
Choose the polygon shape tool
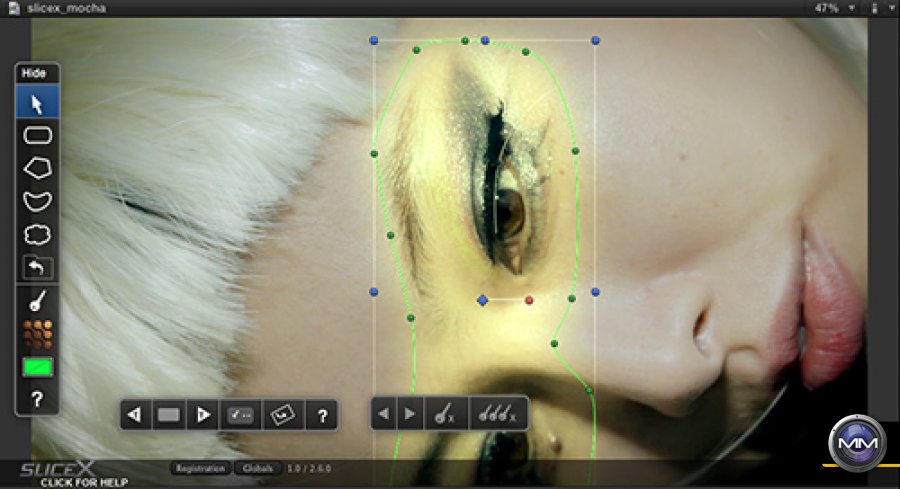[x=38, y=168]
